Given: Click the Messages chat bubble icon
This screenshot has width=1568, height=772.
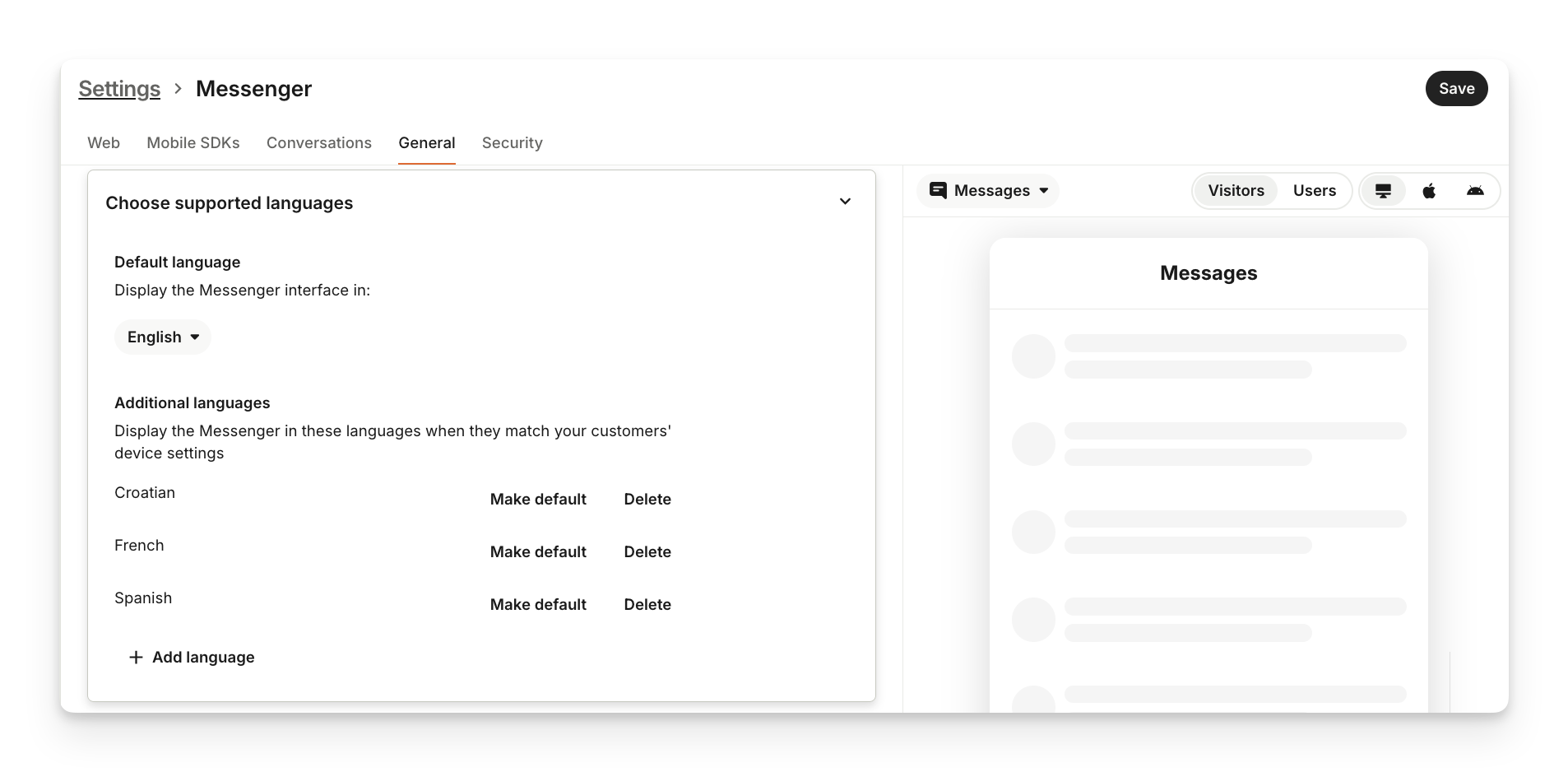Looking at the screenshot, I should (x=938, y=190).
